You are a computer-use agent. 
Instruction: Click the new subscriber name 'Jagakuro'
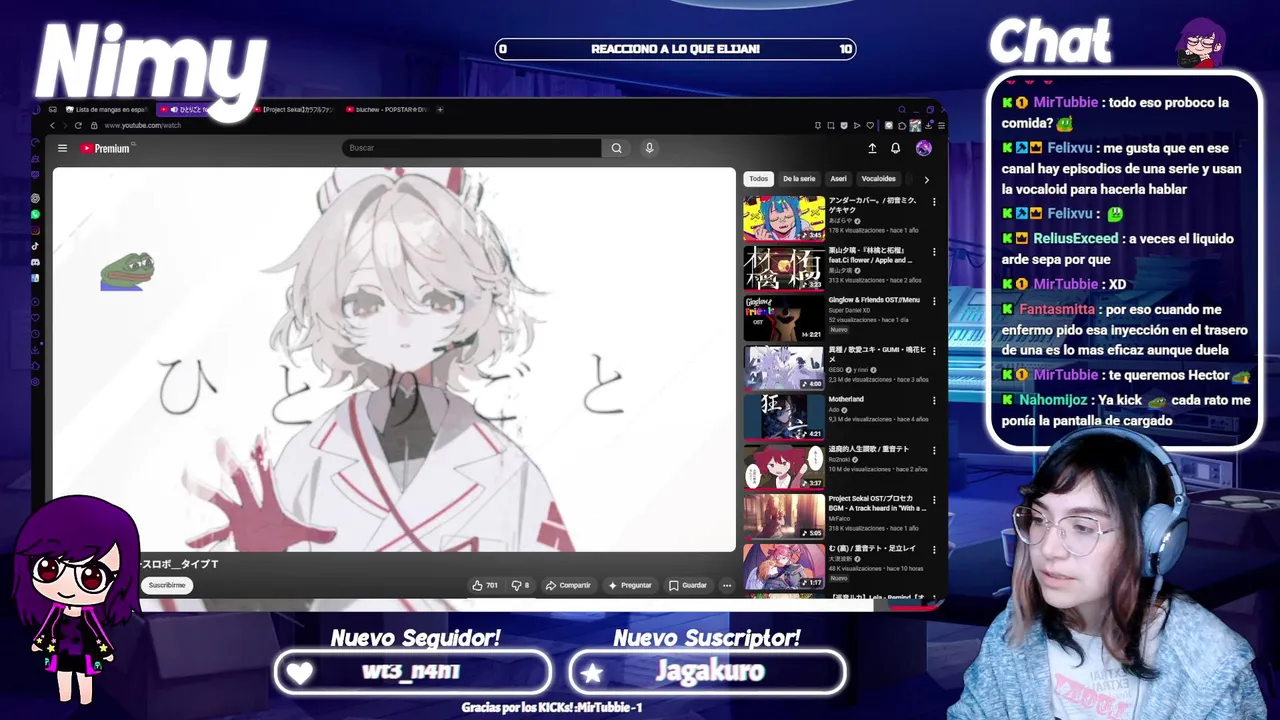pyautogui.click(x=709, y=671)
